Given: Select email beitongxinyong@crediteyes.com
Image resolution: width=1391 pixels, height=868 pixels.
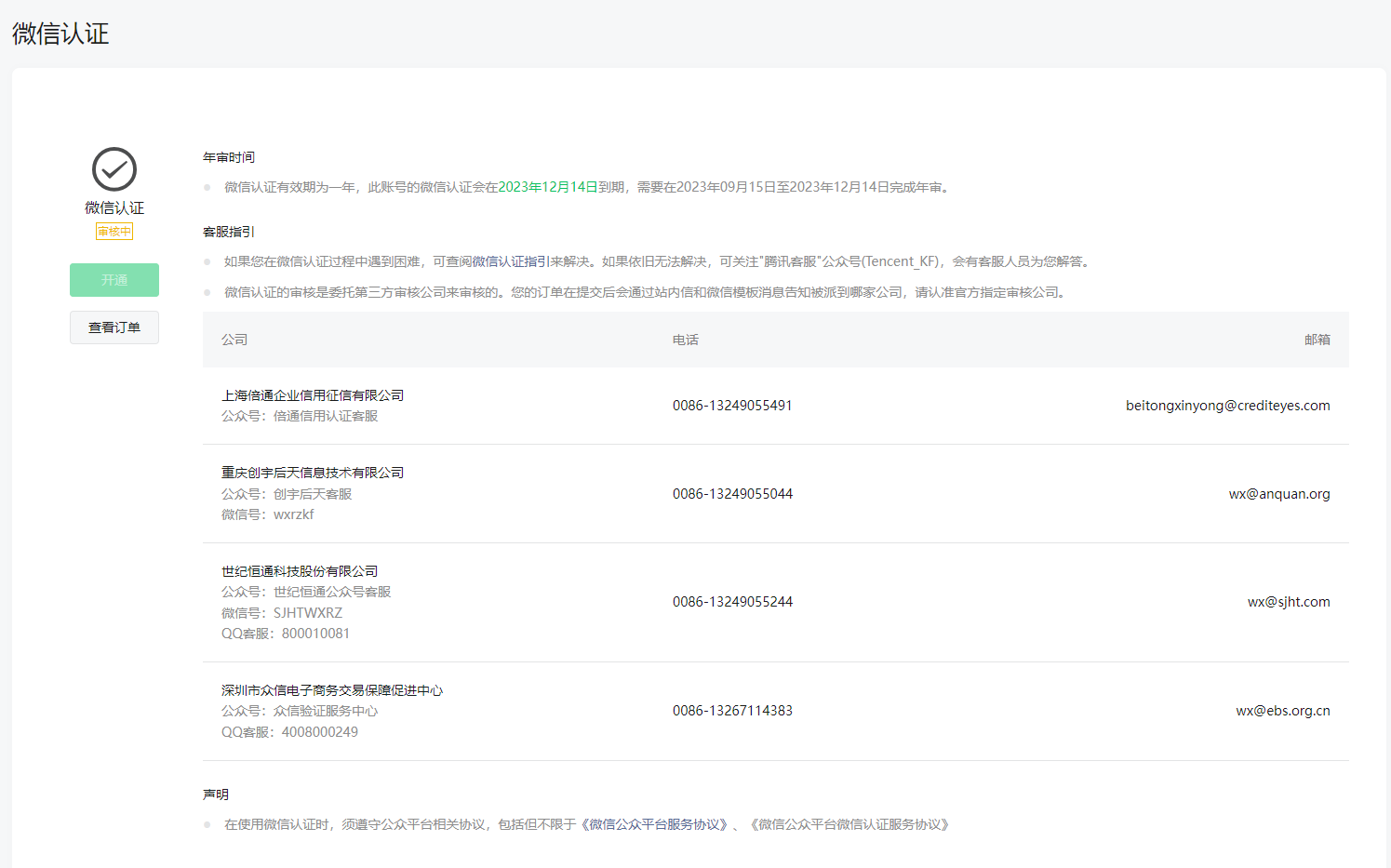Looking at the screenshot, I should [1228, 406].
